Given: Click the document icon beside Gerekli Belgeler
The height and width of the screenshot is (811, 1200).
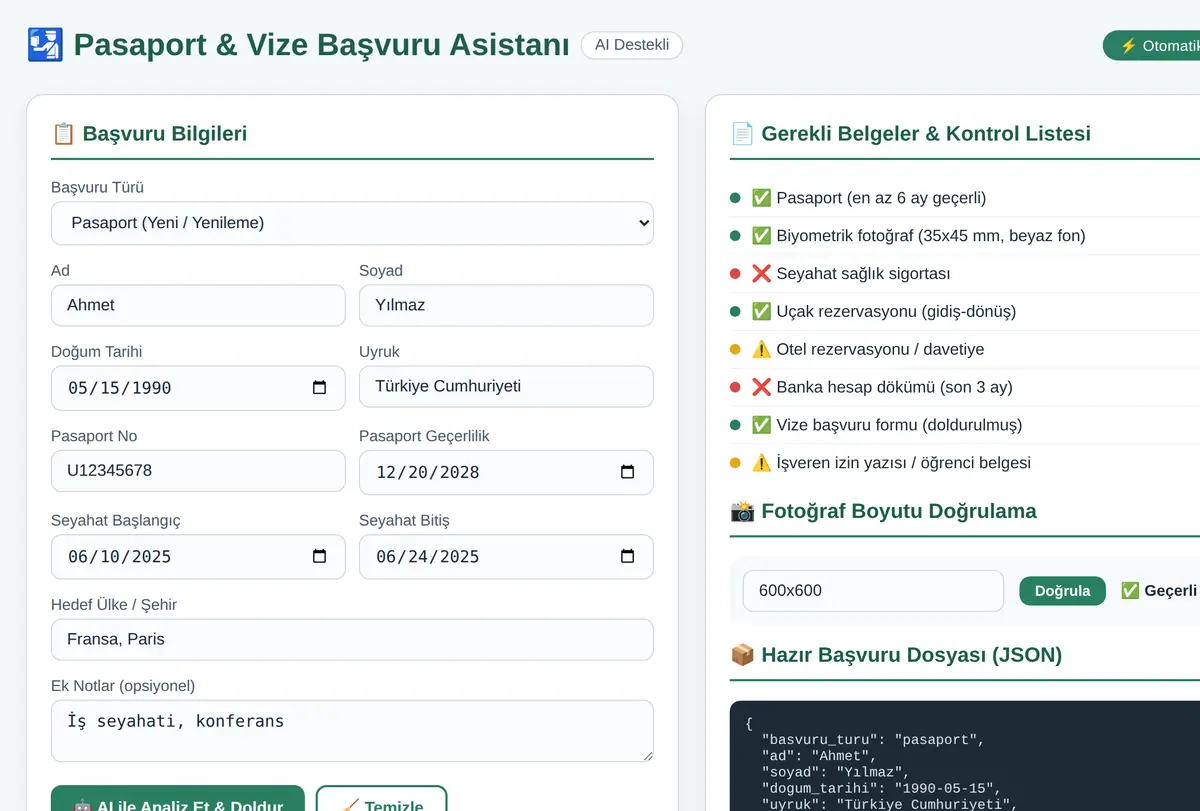Looking at the screenshot, I should point(742,134).
